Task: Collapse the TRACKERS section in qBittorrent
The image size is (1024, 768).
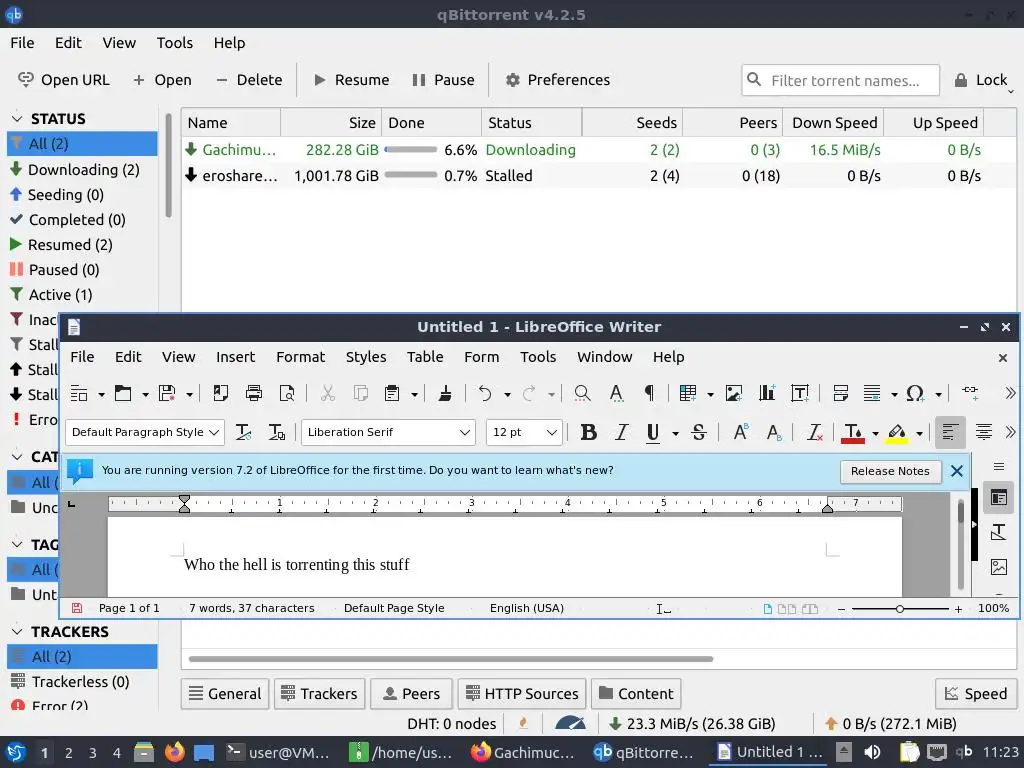Action: (x=18, y=632)
